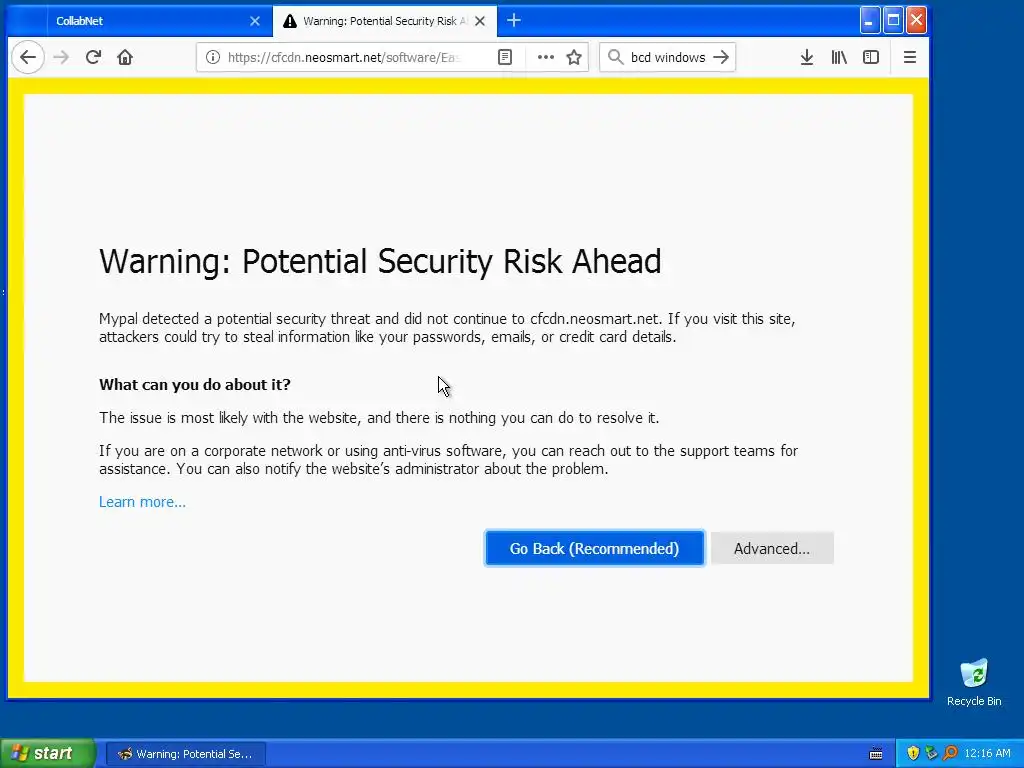Toggle reader view in address bar
This screenshot has width=1024, height=768.
(x=505, y=57)
